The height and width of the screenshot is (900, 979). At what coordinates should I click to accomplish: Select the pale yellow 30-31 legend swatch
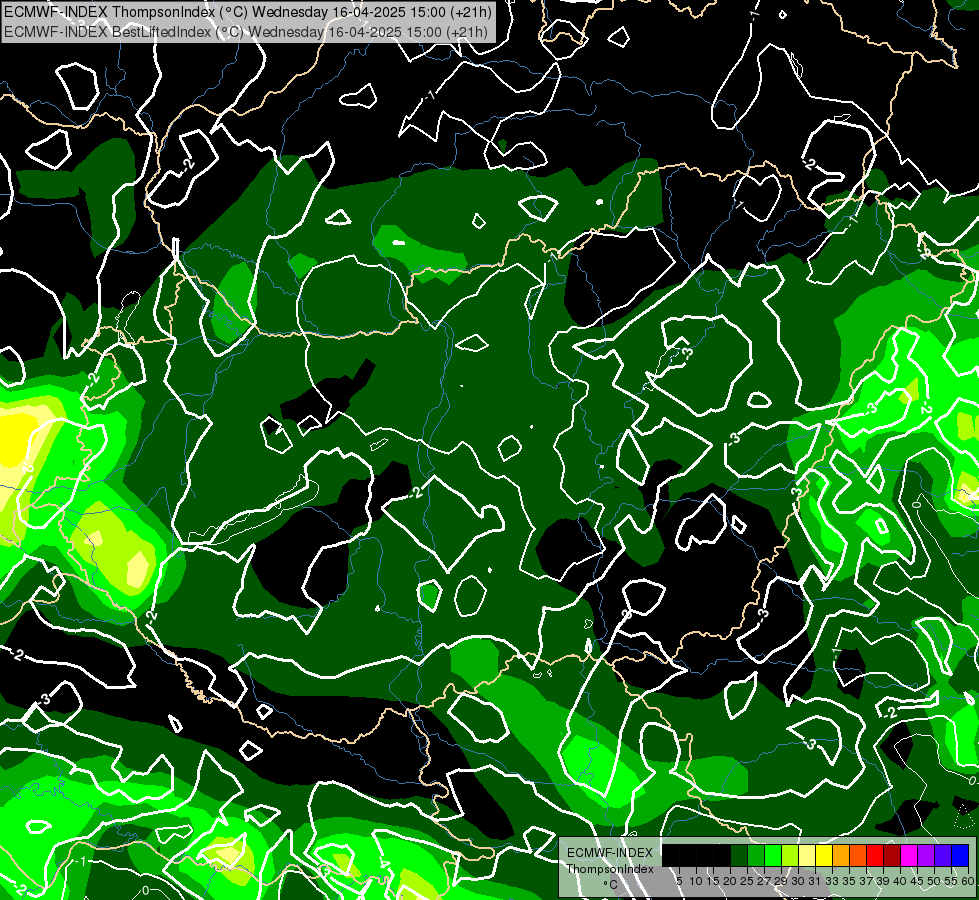click(x=807, y=855)
